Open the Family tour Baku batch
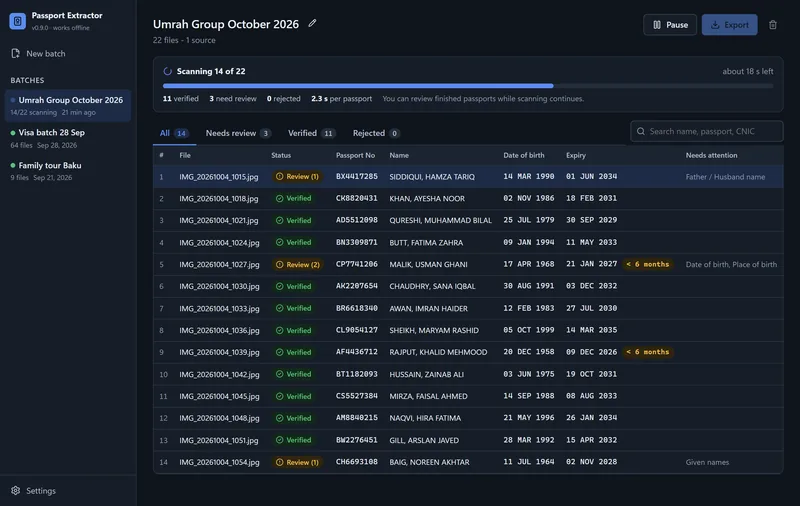800x506 pixels. tap(68, 171)
